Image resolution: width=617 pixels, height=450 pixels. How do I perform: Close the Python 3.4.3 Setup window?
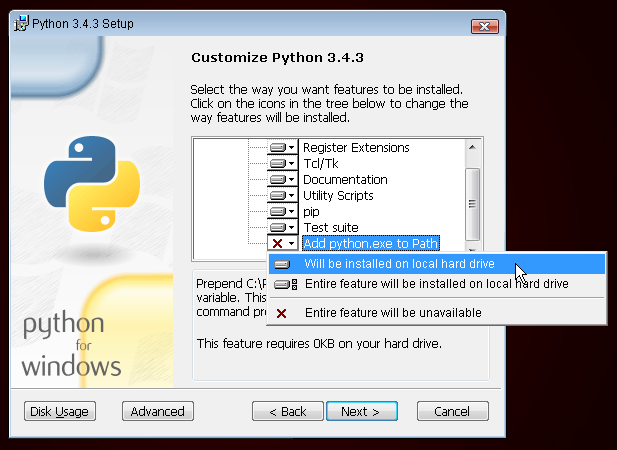[483, 24]
